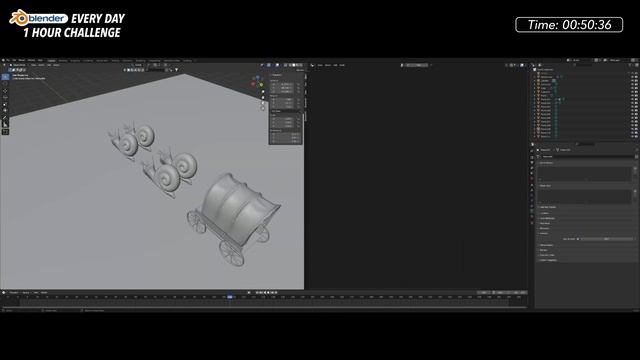This screenshot has width=640, height=360.
Task: Open the pivot point dropdown in viewport header
Action: (148, 65)
